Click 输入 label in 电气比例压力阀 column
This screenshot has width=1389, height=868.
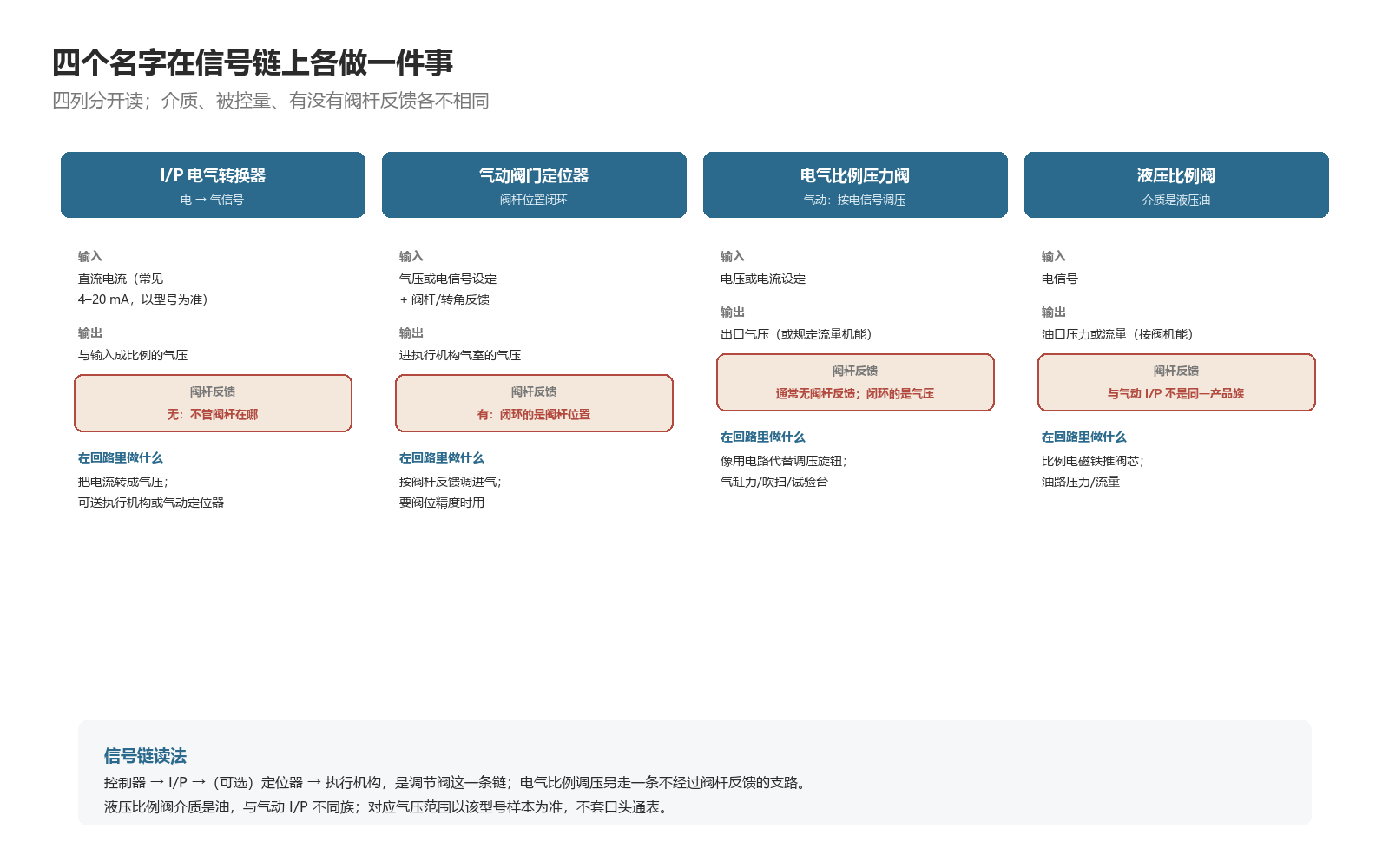pos(733,256)
